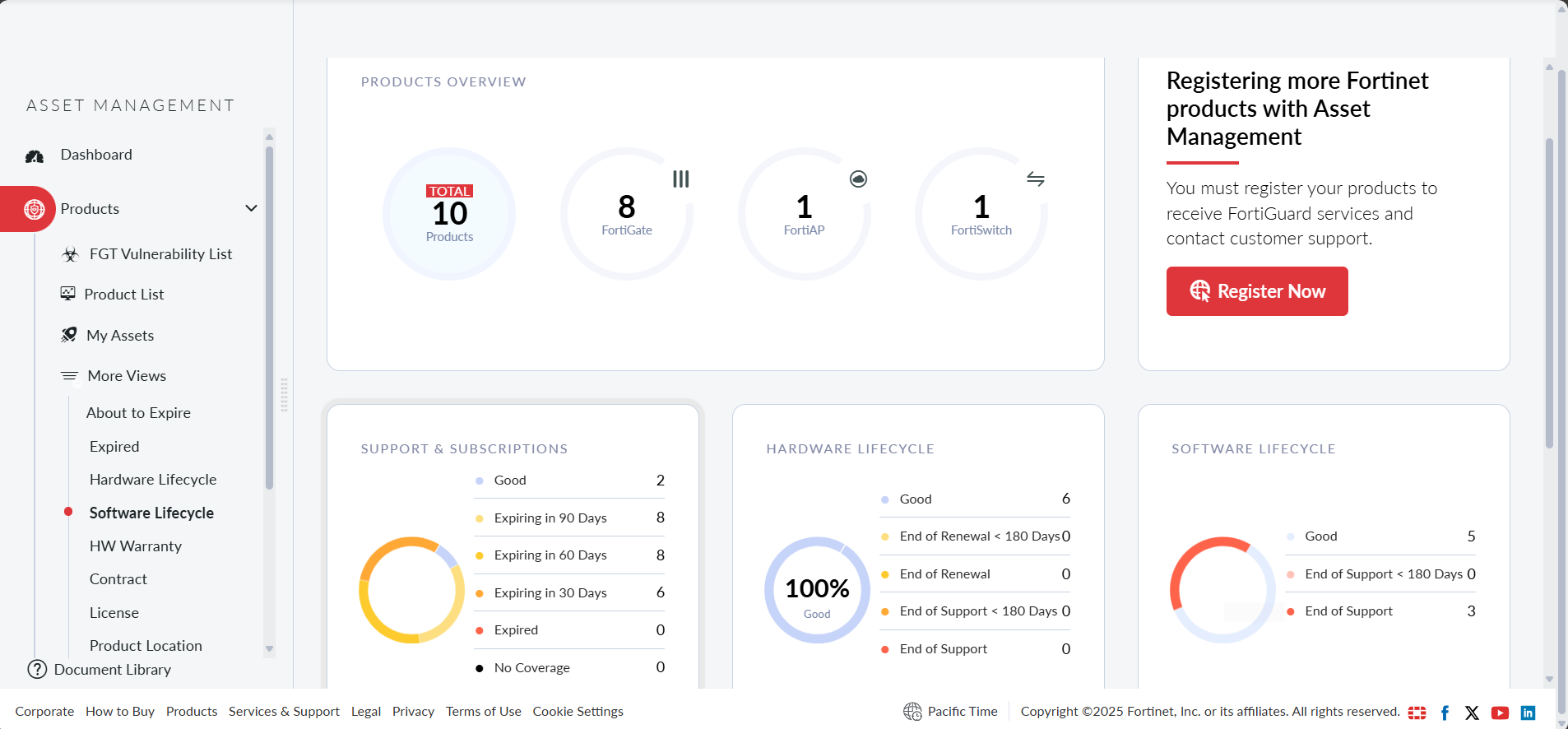Click the Register Now button
Image resolution: width=1568 pixels, height=729 pixels.
pyautogui.click(x=1257, y=291)
